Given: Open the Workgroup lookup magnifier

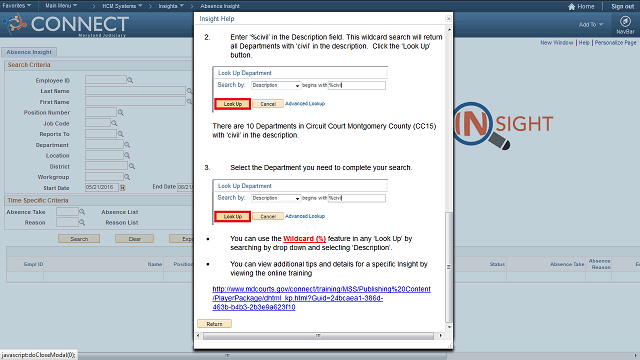Looking at the screenshot, I should [127, 177].
